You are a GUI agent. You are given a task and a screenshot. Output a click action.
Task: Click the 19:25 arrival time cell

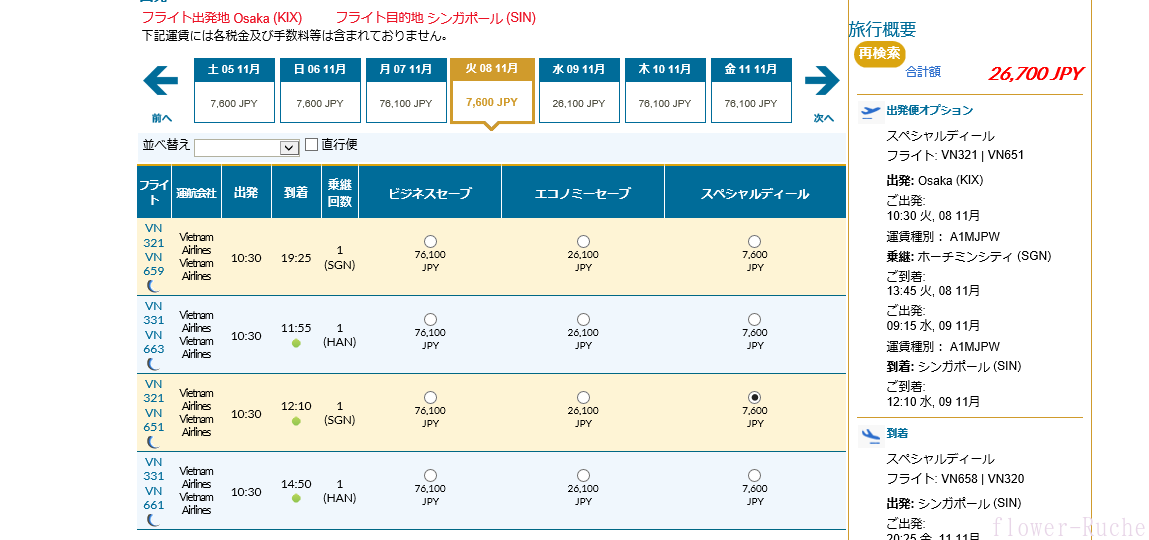click(x=296, y=258)
